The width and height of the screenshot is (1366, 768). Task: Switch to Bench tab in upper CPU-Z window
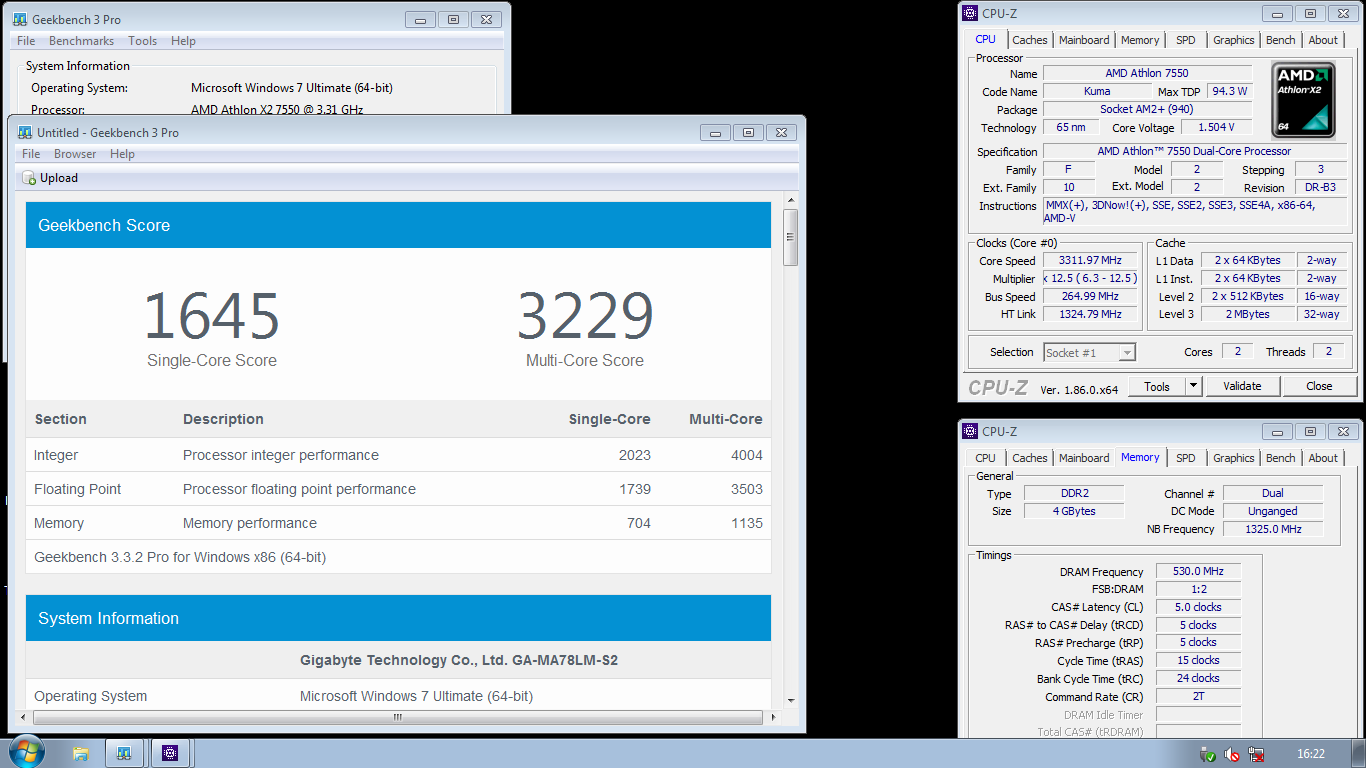pos(1280,40)
